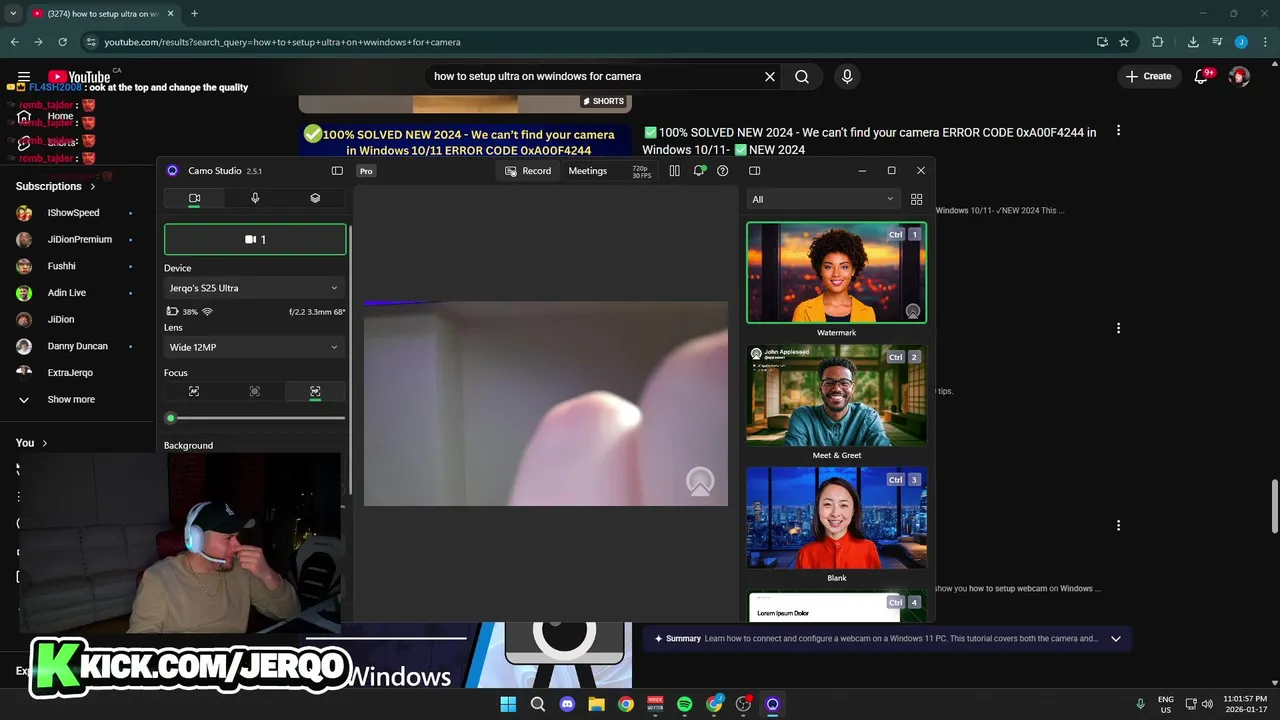Open Windows Start menu

pyautogui.click(x=508, y=704)
